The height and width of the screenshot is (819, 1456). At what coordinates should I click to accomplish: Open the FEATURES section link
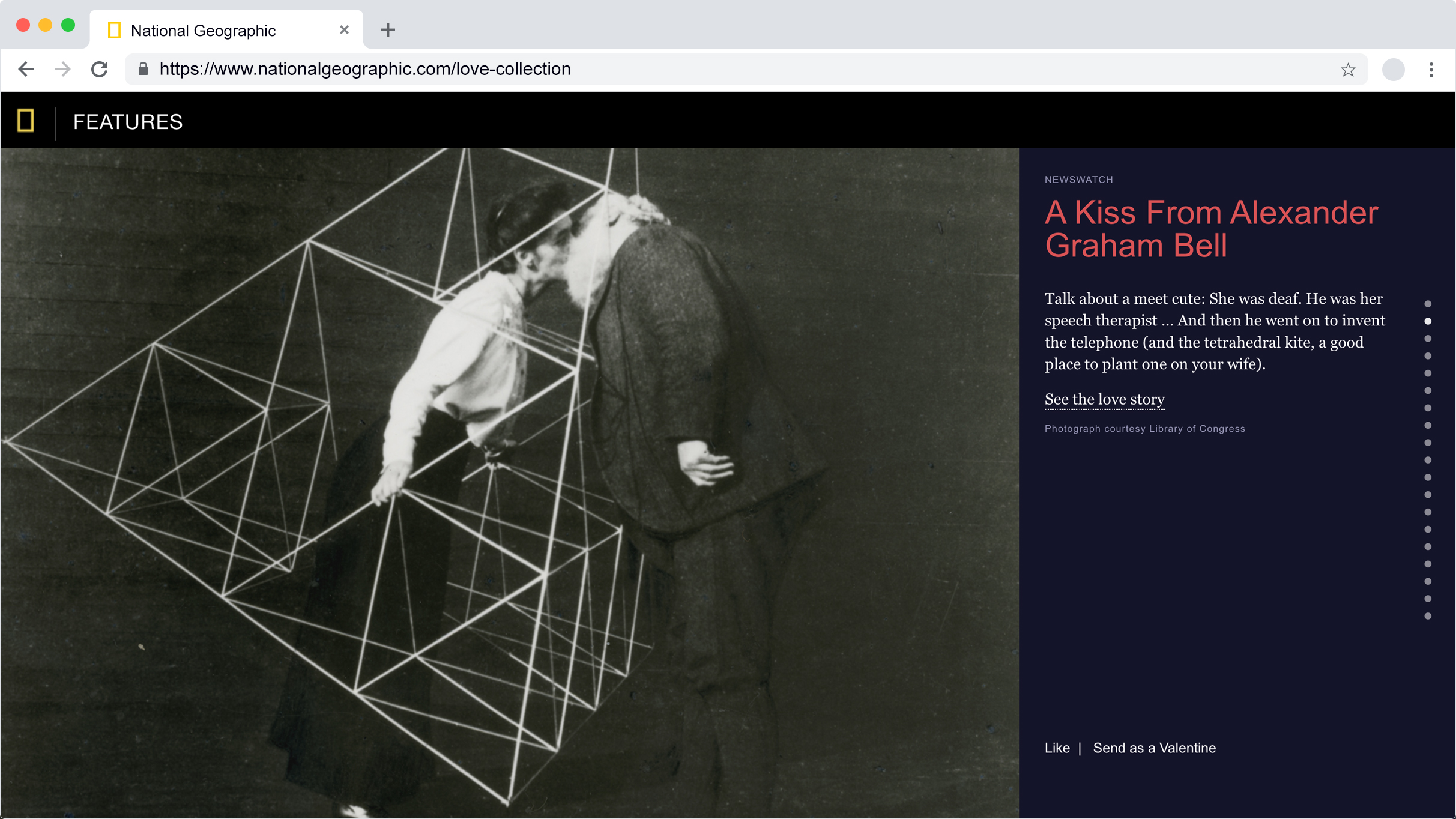point(128,122)
